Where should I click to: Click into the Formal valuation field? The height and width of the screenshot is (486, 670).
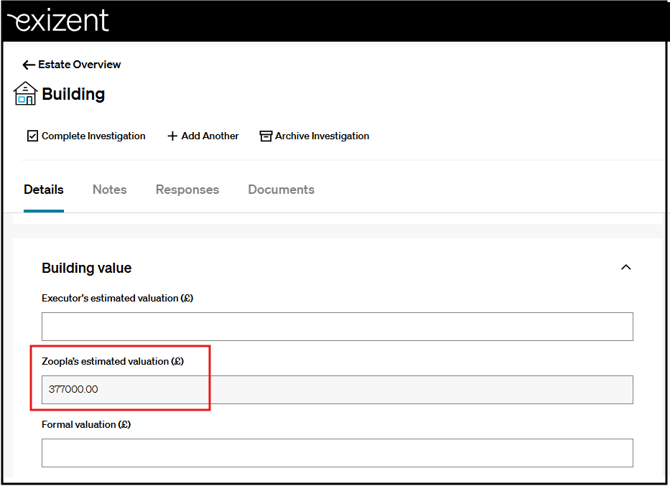tap(337, 452)
